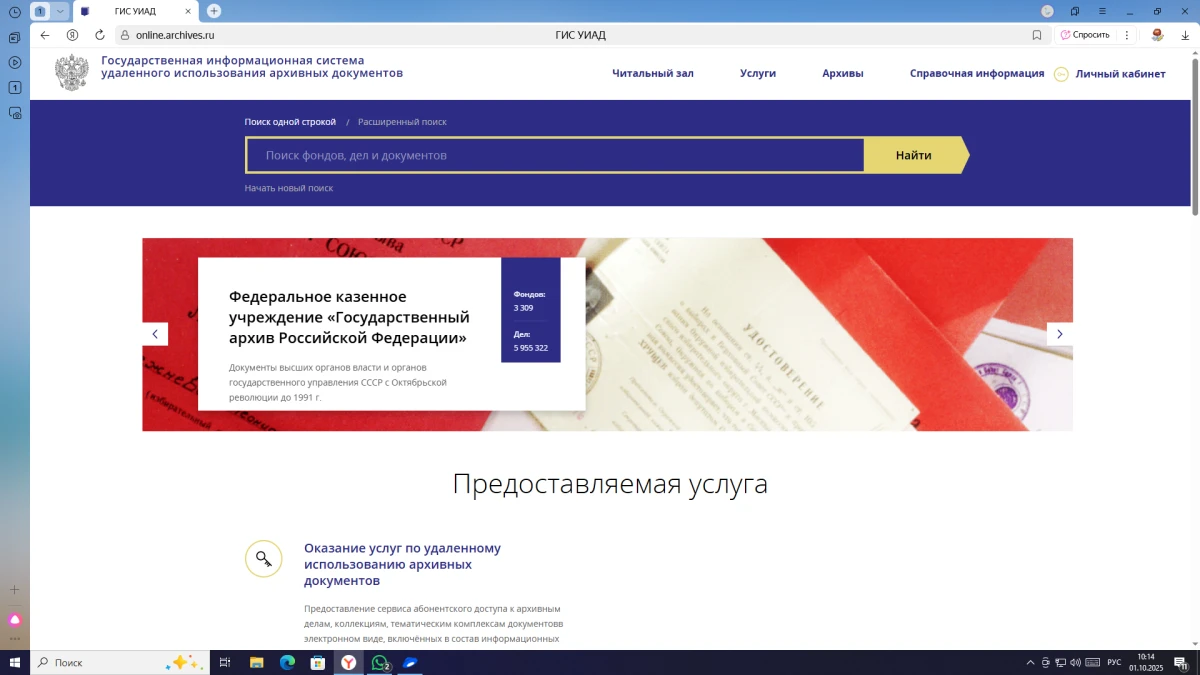Open Читальный зал menu item
Image resolution: width=1200 pixels, height=675 pixels.
point(652,73)
